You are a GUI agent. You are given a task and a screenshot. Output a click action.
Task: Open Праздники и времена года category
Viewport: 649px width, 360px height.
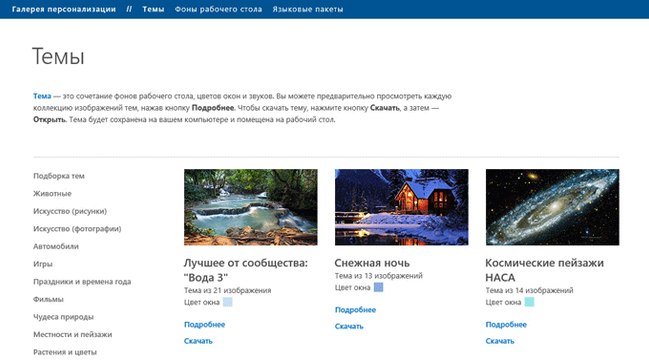point(82,282)
